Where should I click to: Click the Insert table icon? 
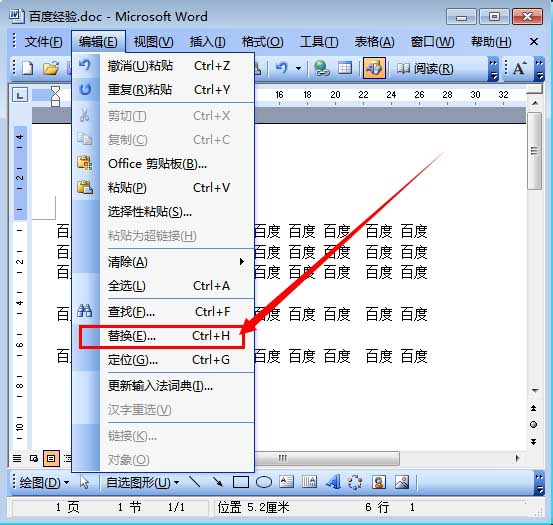(345, 68)
